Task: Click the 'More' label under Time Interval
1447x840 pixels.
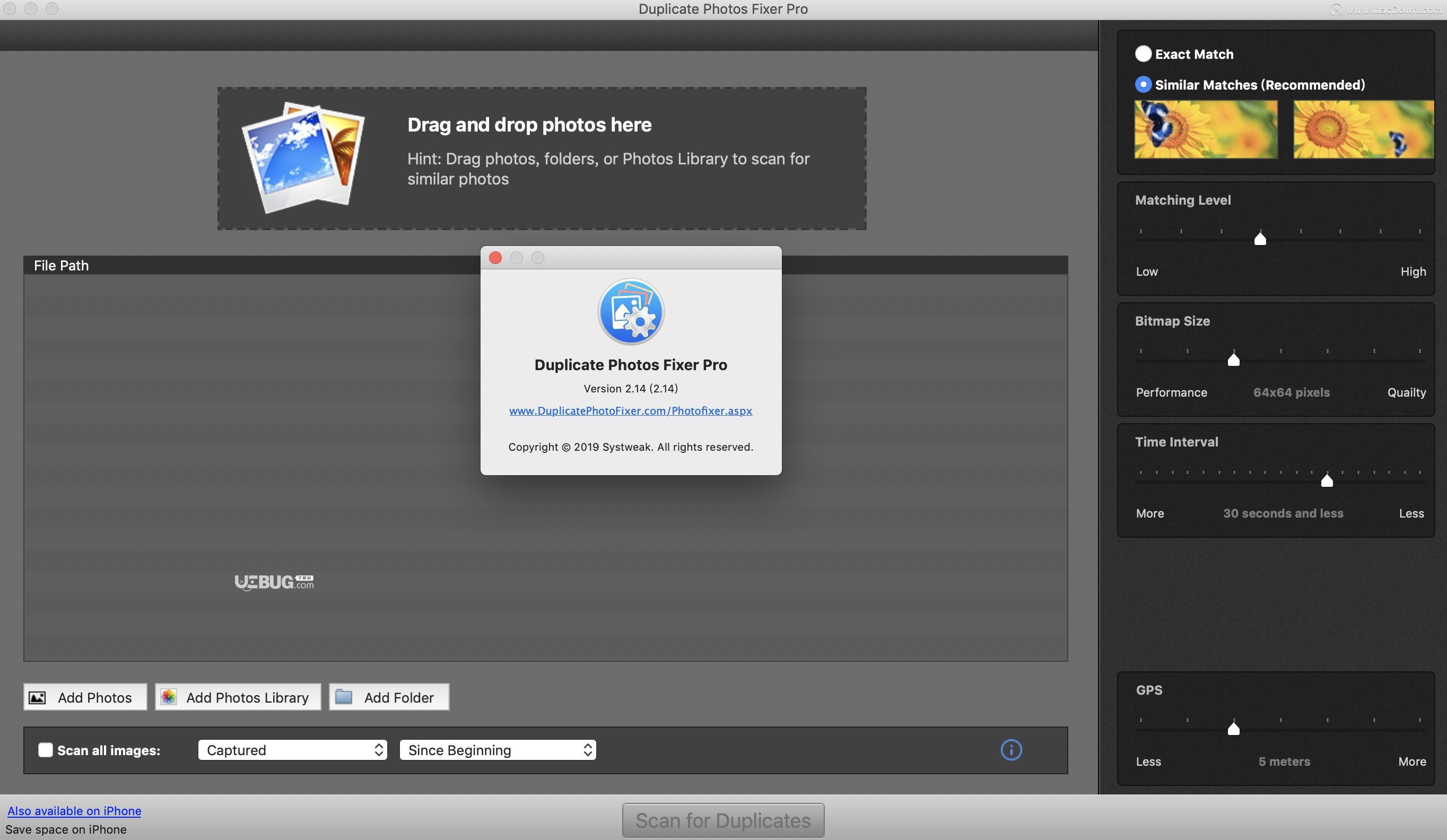Action: click(x=1149, y=513)
